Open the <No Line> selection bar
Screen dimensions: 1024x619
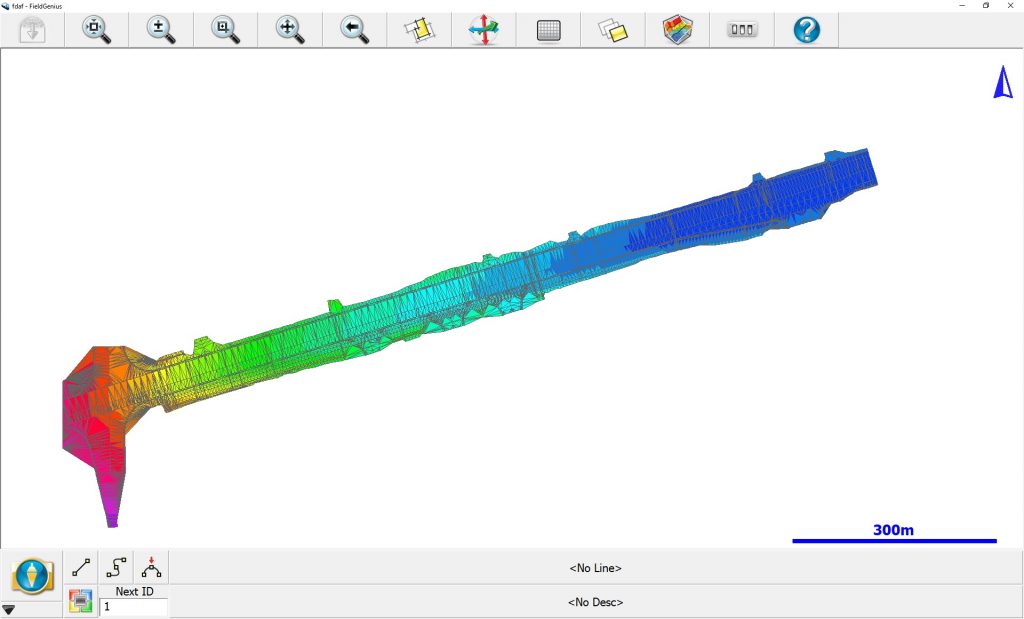[595, 568]
